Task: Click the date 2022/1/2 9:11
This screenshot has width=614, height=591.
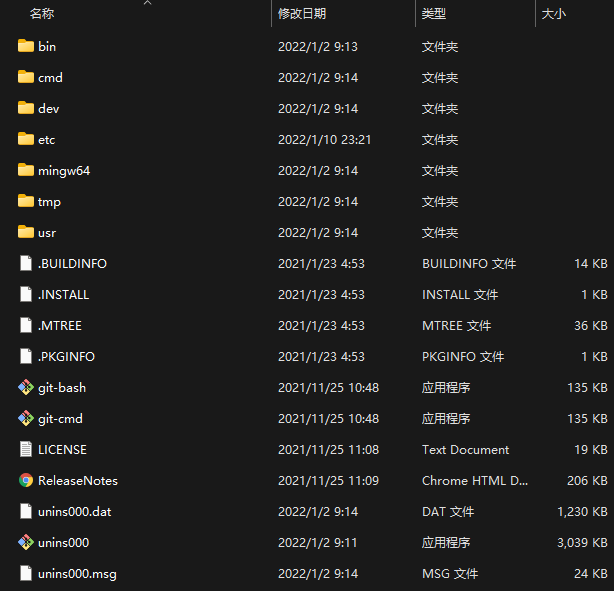Action: (x=318, y=542)
